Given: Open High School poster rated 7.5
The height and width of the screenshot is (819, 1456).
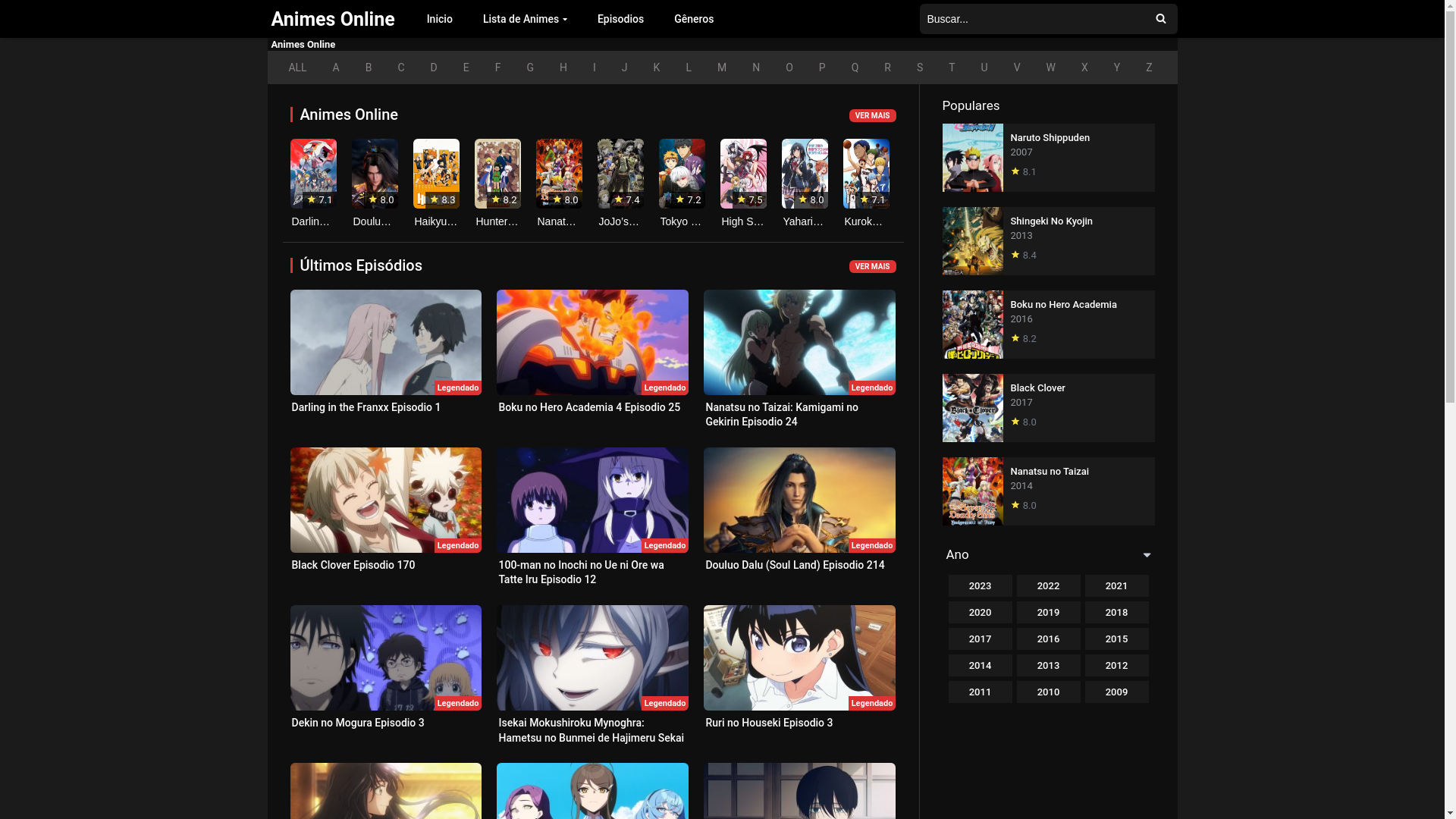Looking at the screenshot, I should point(743,174).
